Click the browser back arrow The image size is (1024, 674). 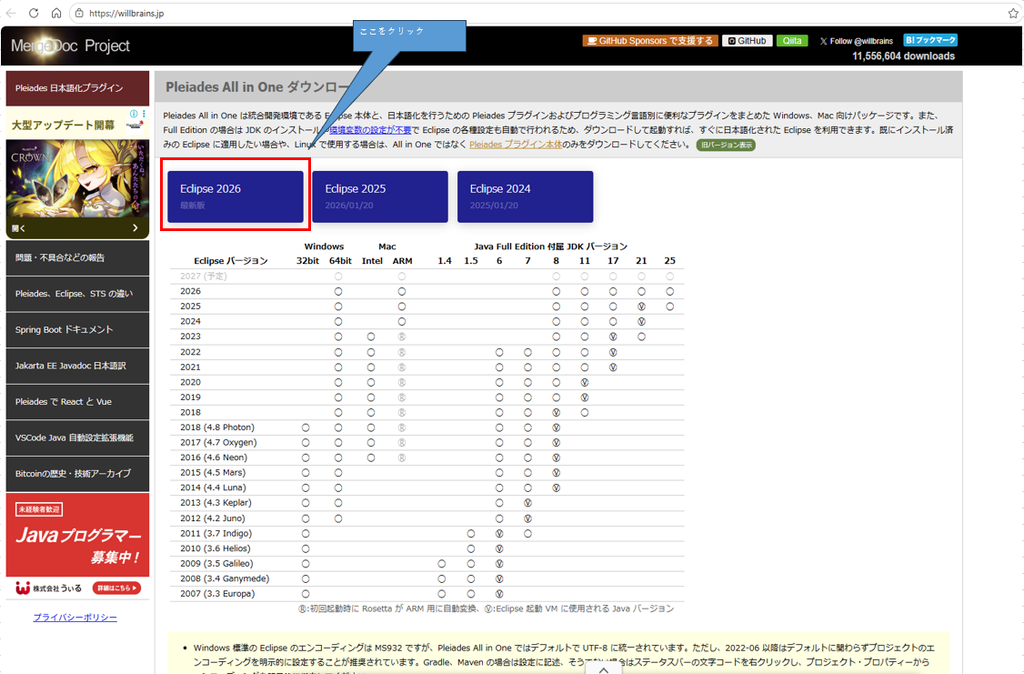11,13
